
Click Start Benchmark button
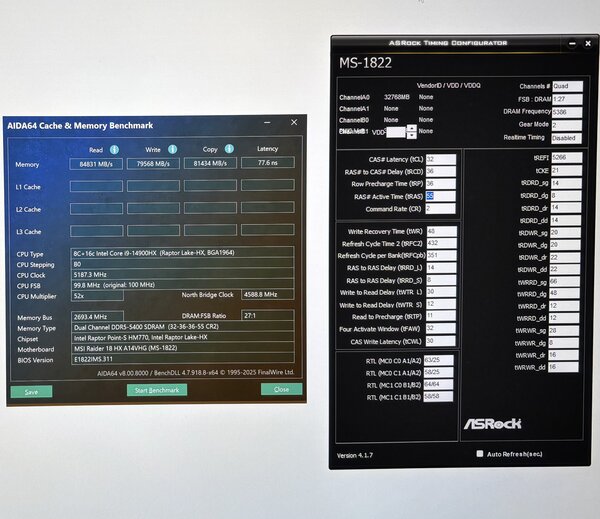(x=157, y=390)
